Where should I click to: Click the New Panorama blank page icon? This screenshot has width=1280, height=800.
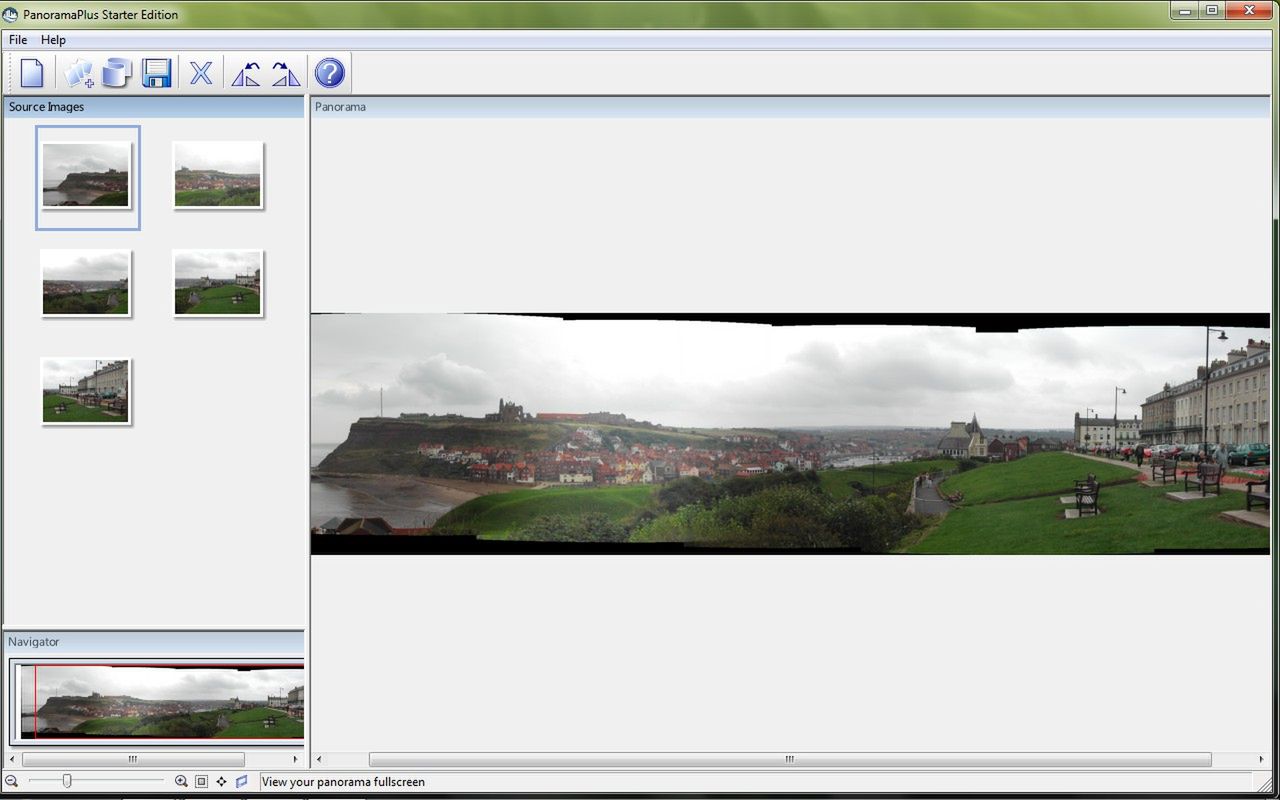pos(33,73)
